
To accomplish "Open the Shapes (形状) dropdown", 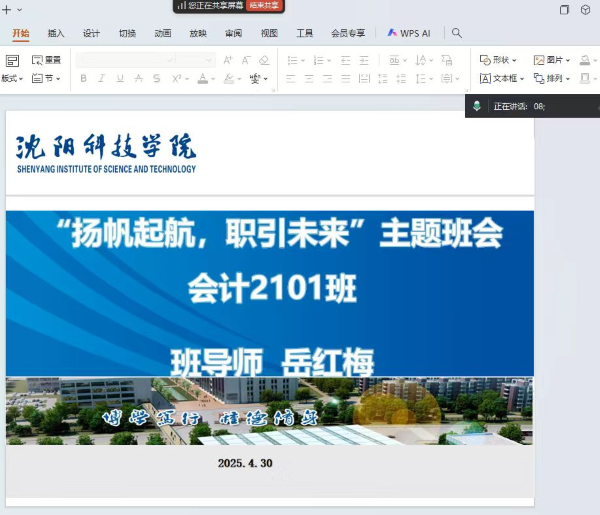I will (498, 60).
